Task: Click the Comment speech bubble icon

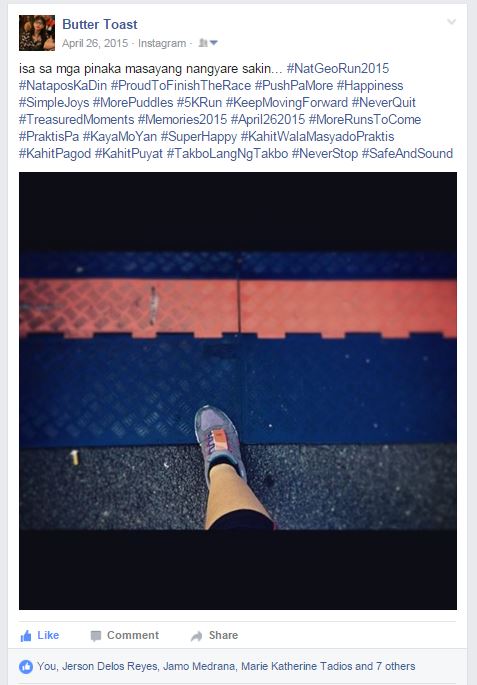Action: [x=96, y=636]
